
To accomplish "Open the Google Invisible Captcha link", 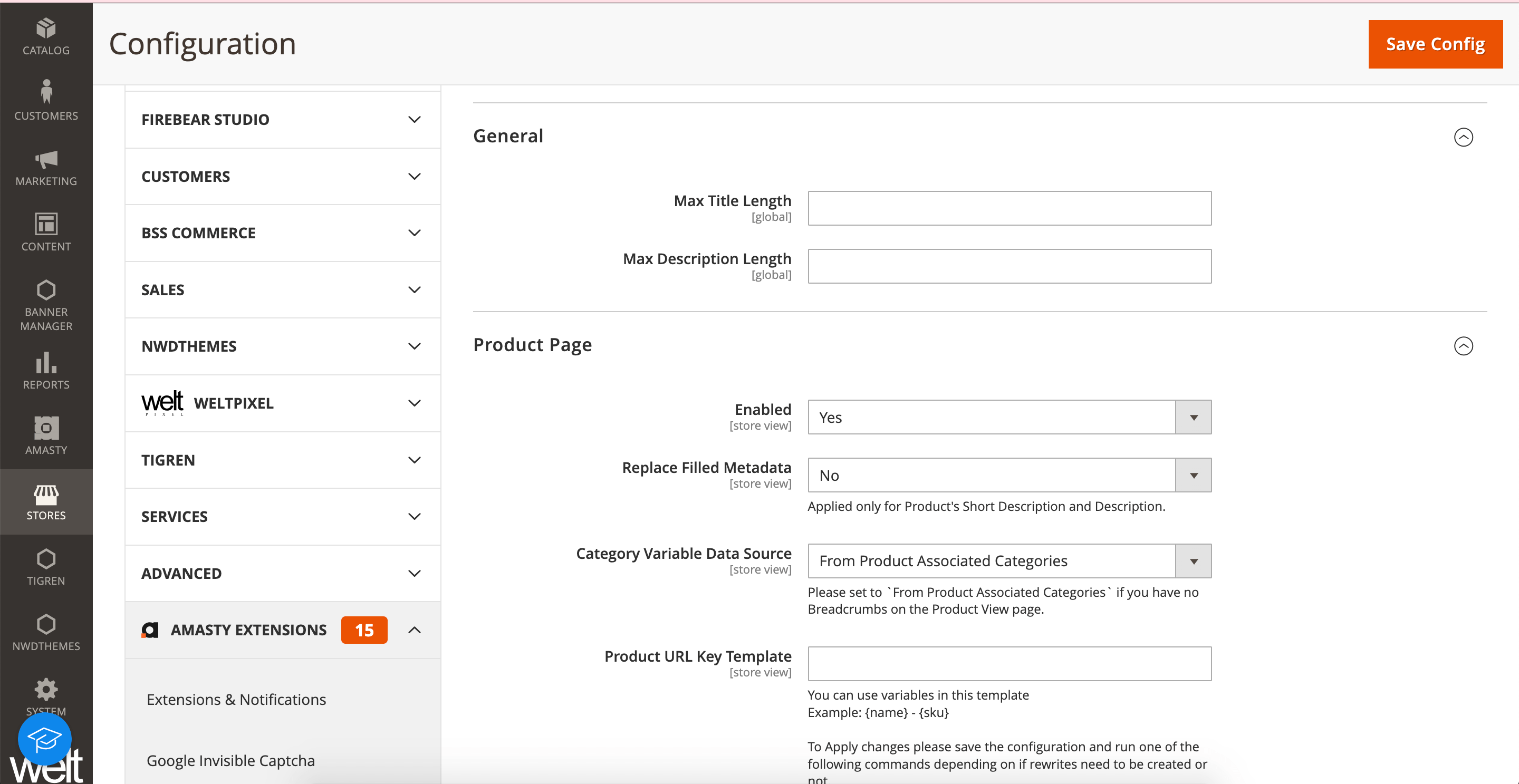I will coord(230,760).
